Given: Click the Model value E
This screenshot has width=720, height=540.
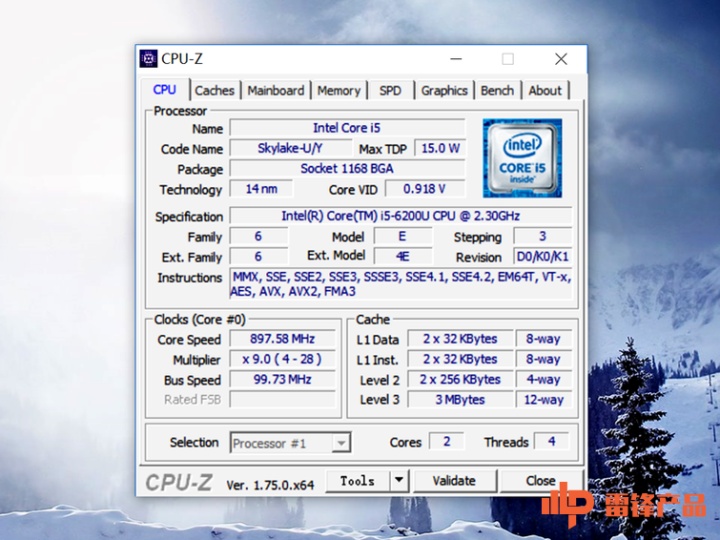Looking at the screenshot, I should click(x=403, y=236).
